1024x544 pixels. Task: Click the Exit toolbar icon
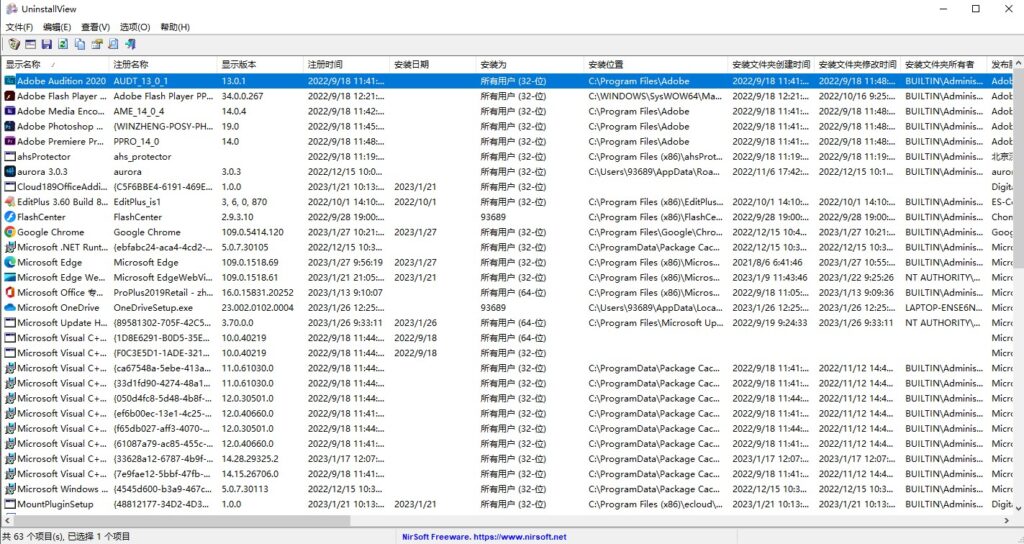(130, 44)
